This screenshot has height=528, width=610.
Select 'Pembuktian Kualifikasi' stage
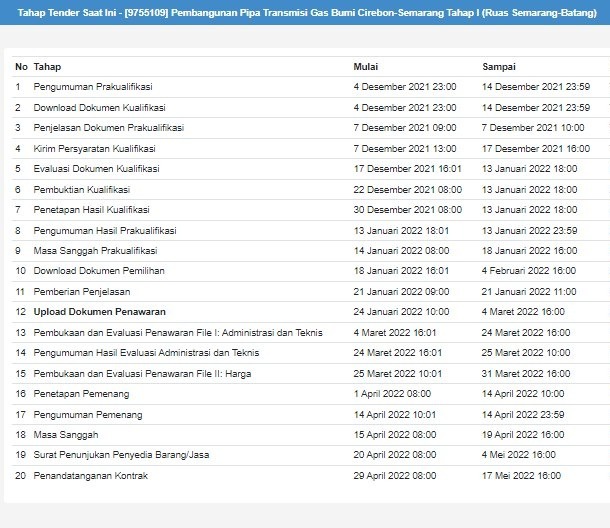click(82, 190)
